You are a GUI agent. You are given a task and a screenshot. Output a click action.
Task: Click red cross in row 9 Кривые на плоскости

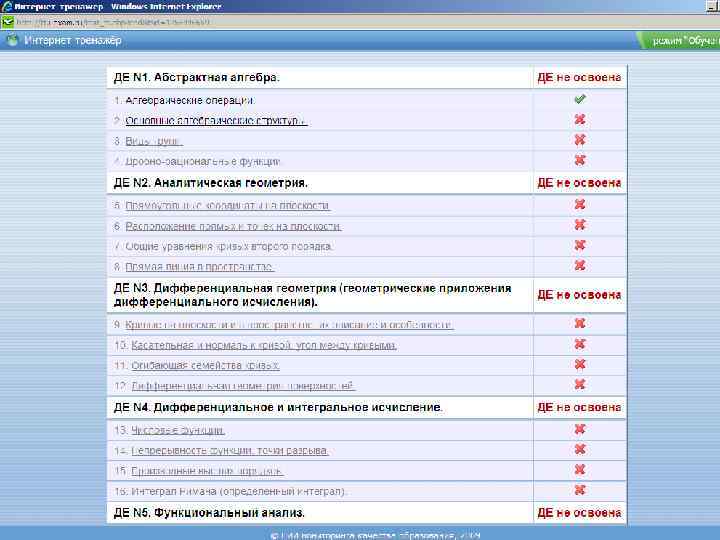click(x=580, y=323)
